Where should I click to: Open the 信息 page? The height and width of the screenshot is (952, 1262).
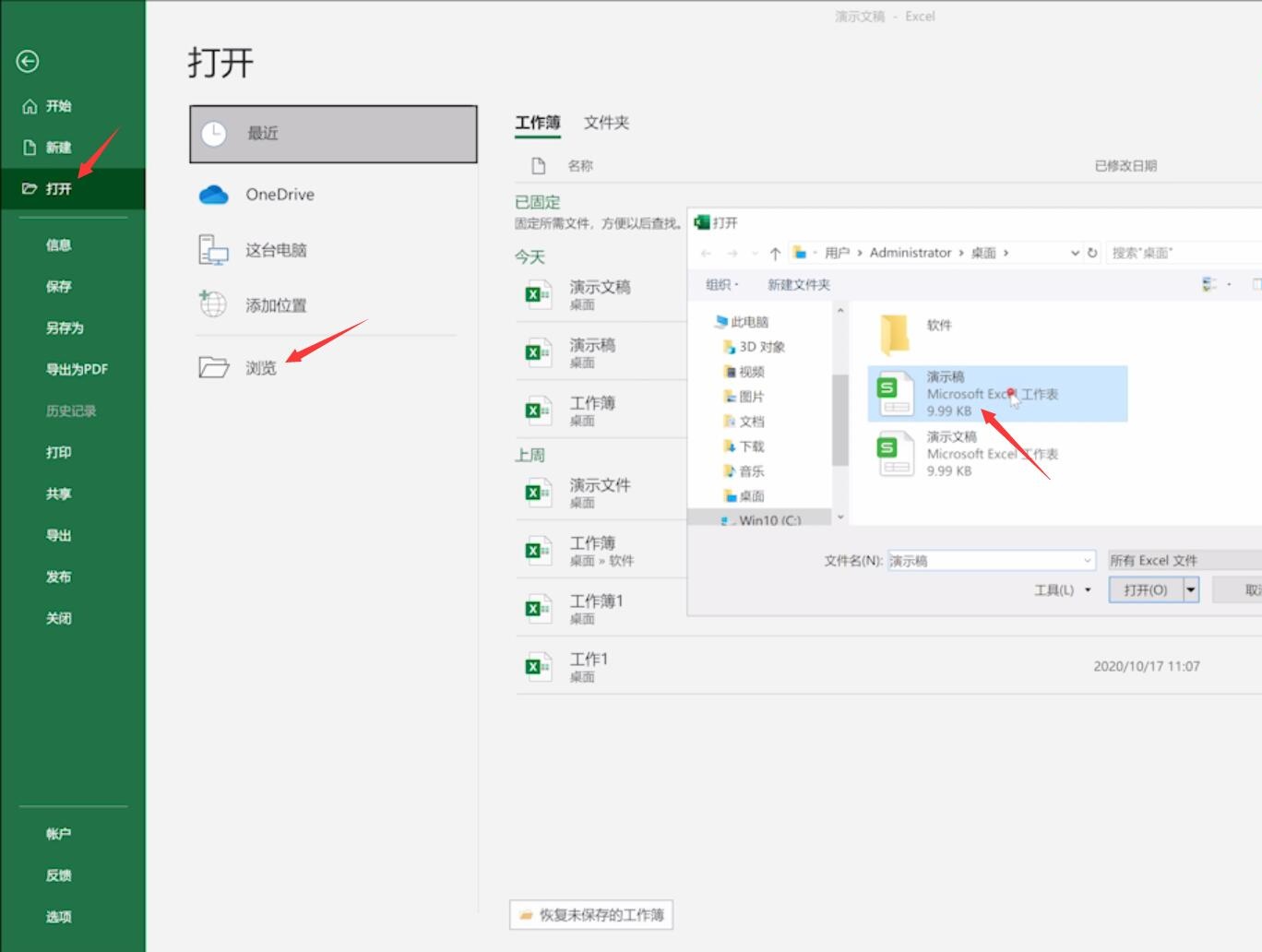point(58,244)
